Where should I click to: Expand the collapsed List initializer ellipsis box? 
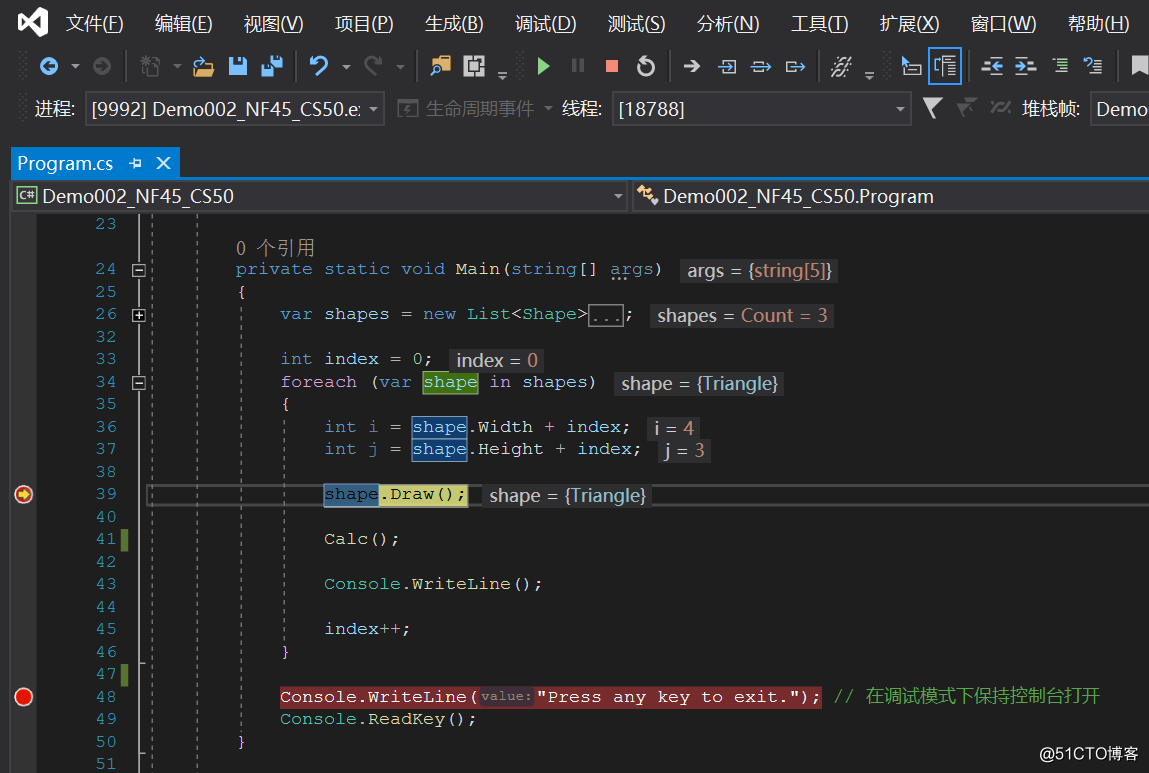click(x=606, y=316)
